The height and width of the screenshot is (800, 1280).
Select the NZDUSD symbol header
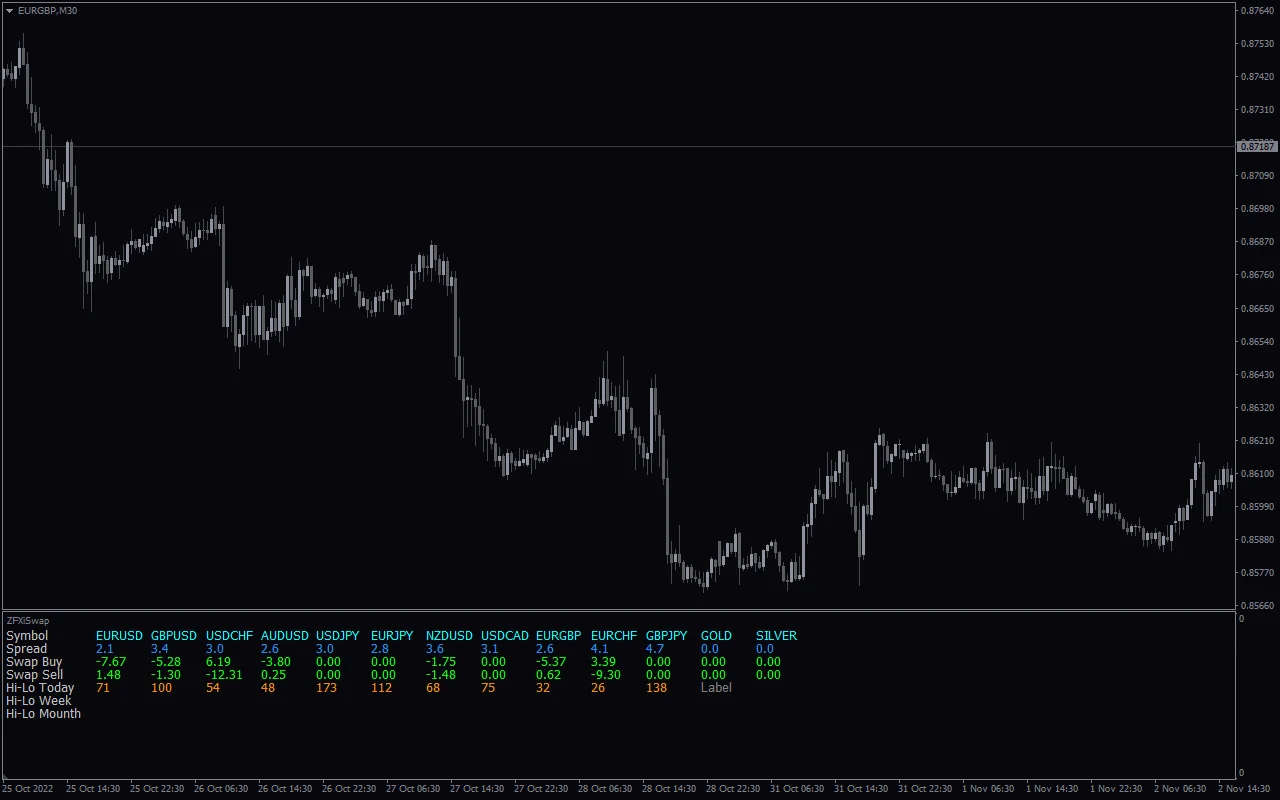[449, 636]
